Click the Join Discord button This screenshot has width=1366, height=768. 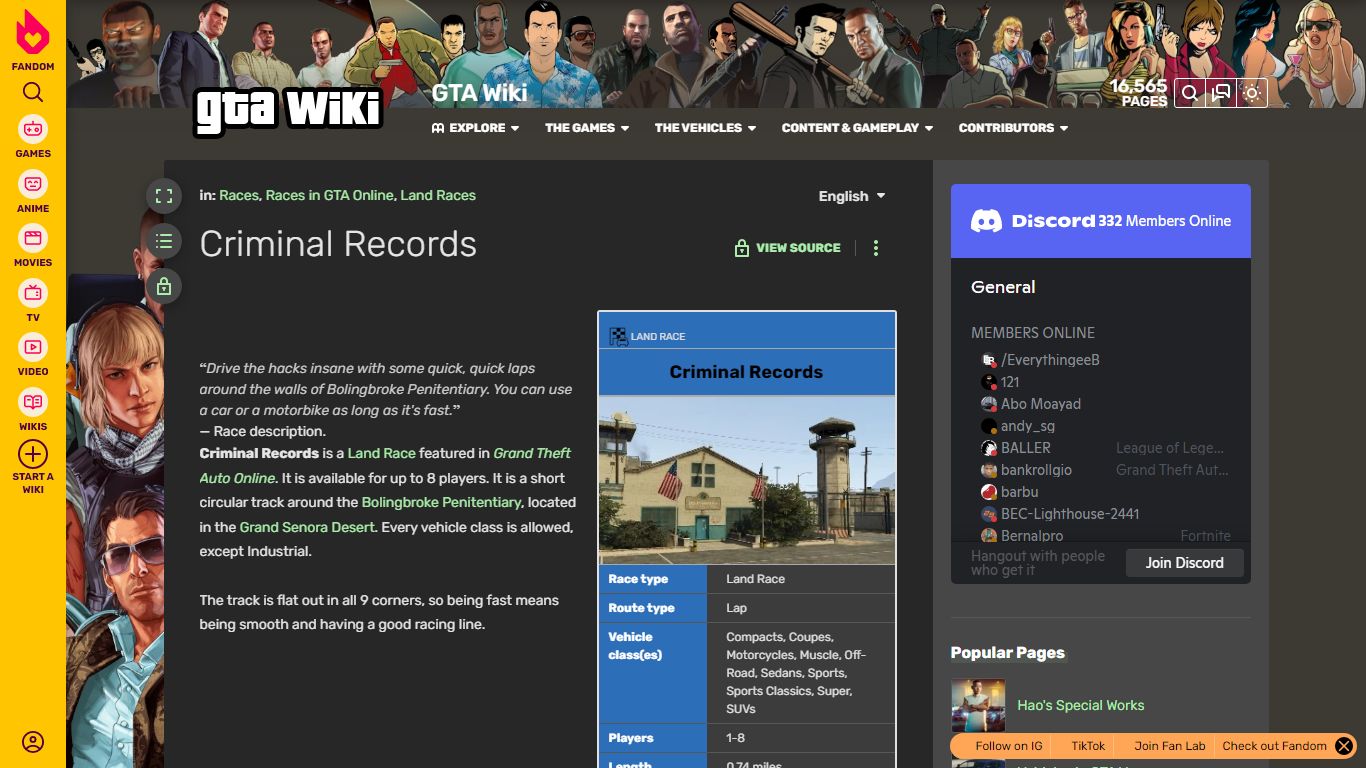(x=1184, y=563)
